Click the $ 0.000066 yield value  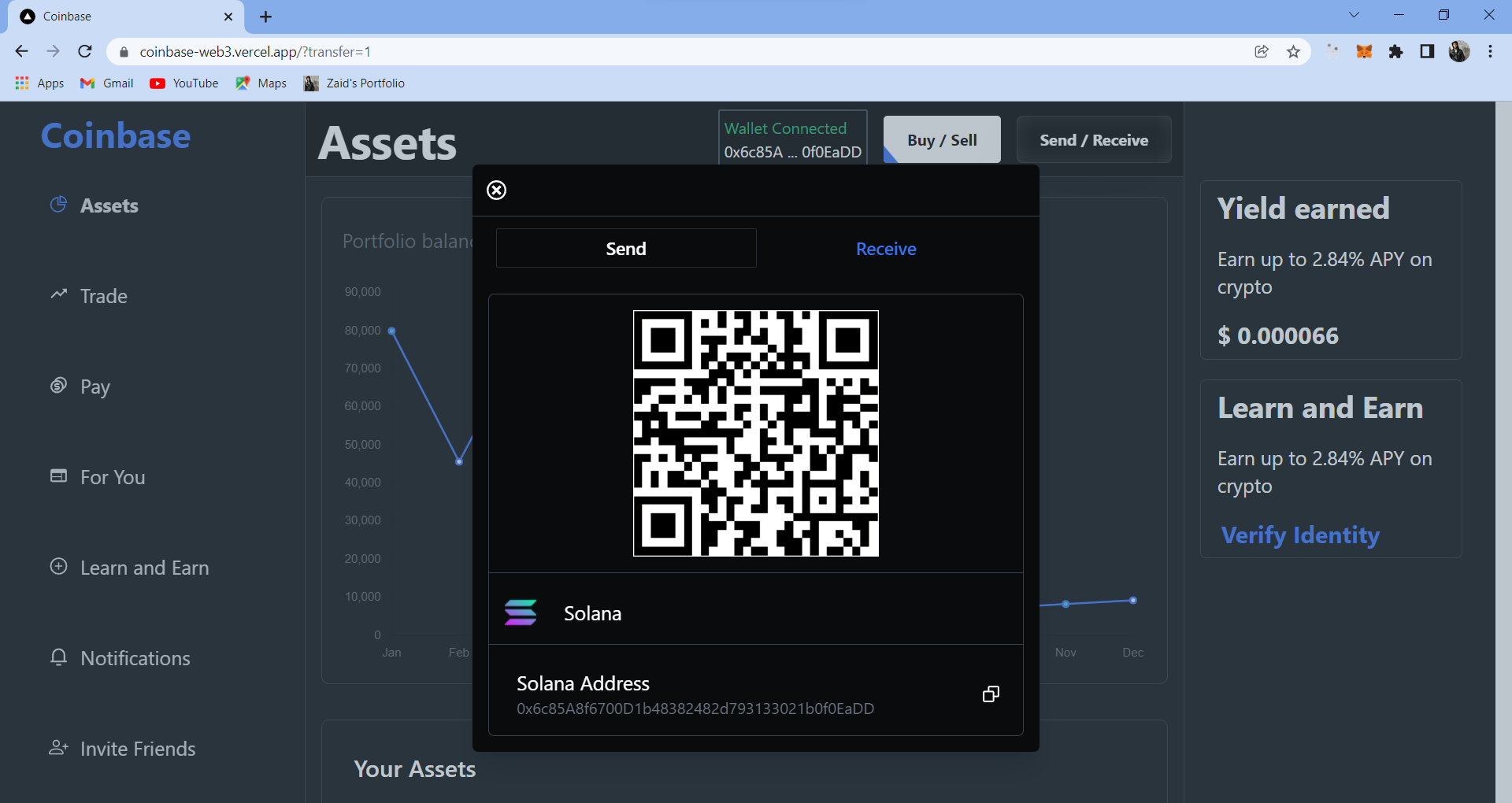(1278, 336)
